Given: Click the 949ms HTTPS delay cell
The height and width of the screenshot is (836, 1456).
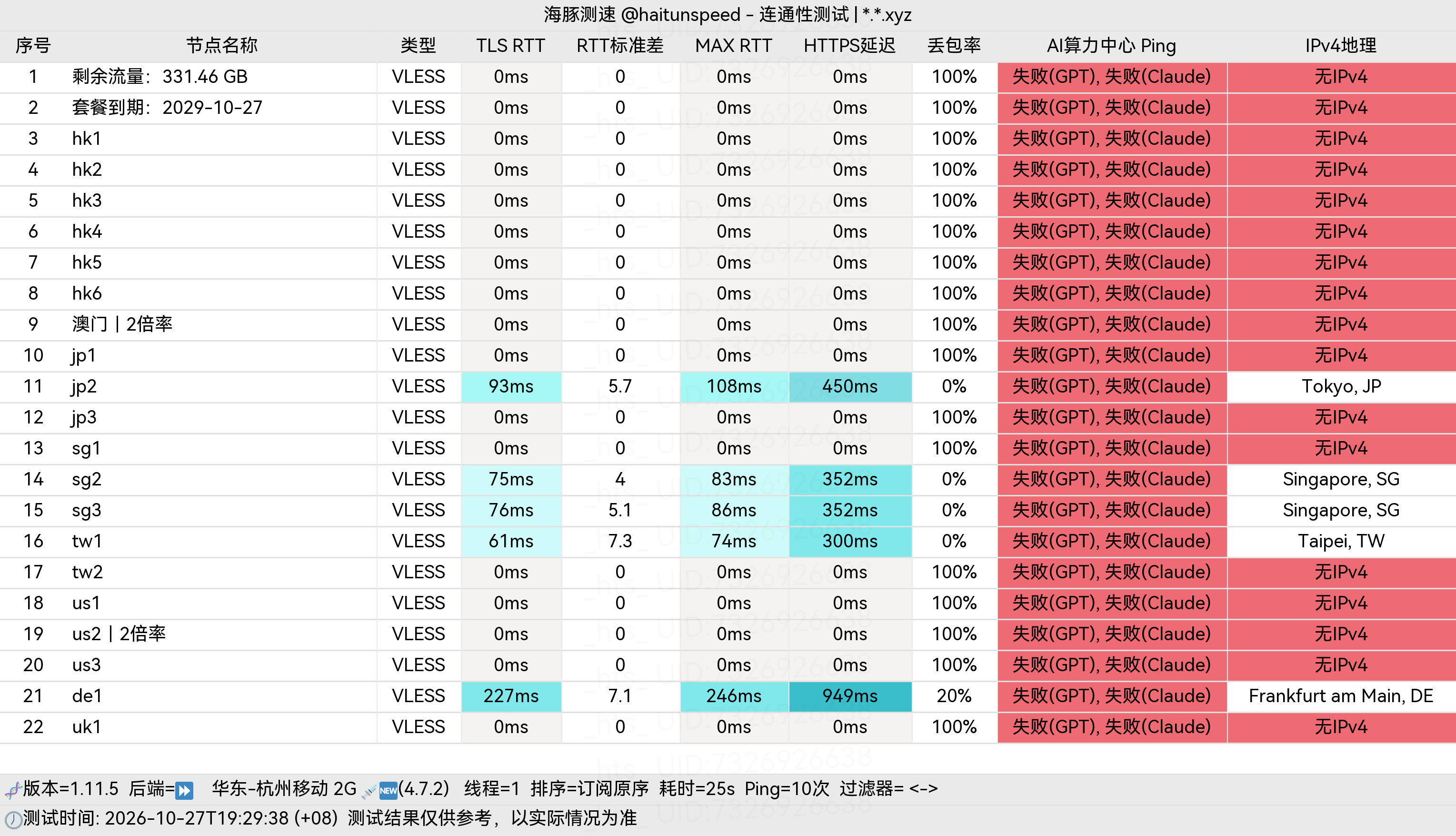Looking at the screenshot, I should pyautogui.click(x=850, y=696).
